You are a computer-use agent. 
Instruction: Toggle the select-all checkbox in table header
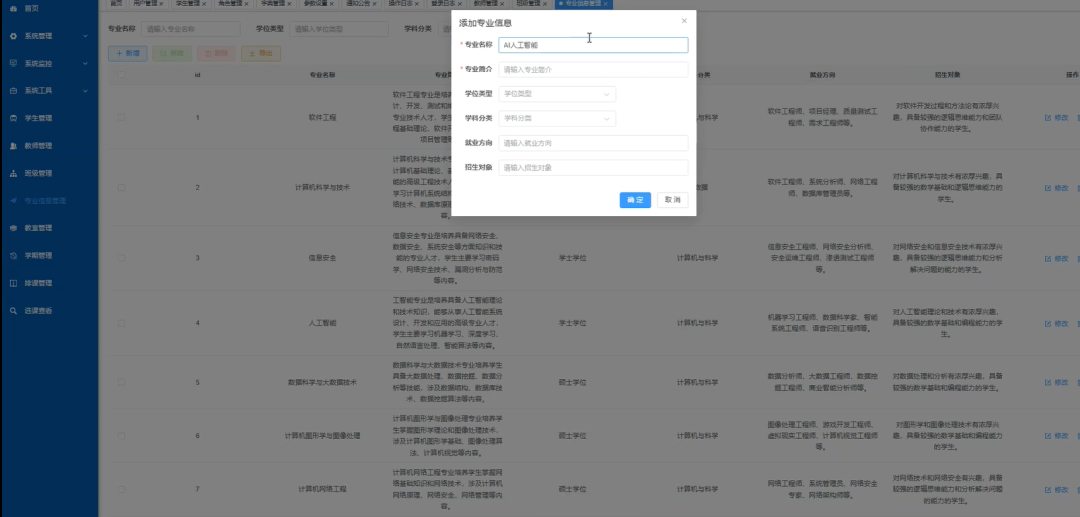(x=121, y=74)
